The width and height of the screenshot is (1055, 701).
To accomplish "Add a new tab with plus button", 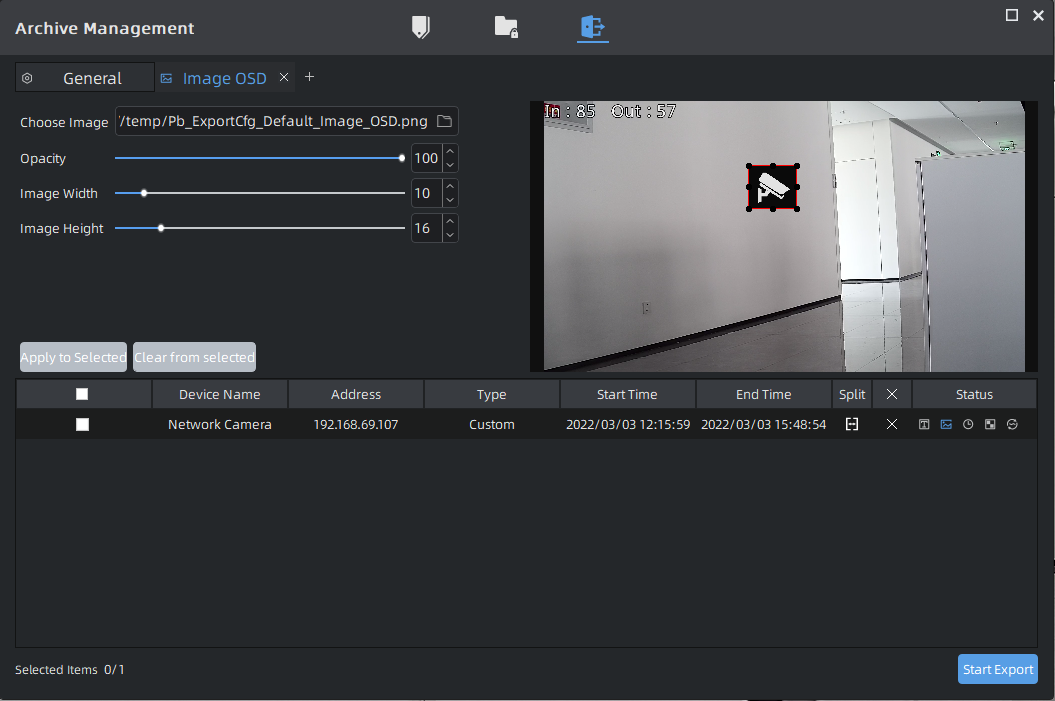I will pyautogui.click(x=309, y=77).
